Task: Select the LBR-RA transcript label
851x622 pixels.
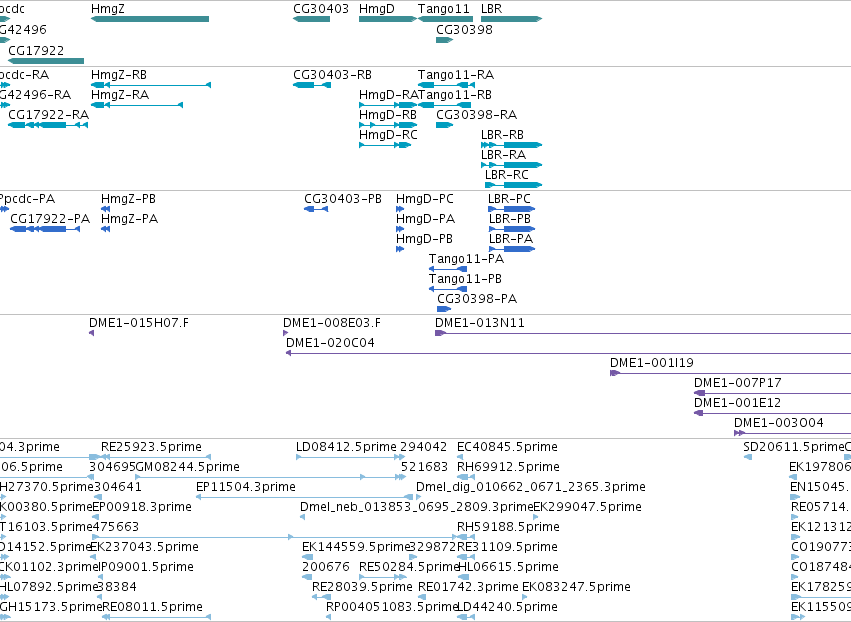Action: click(x=503, y=155)
